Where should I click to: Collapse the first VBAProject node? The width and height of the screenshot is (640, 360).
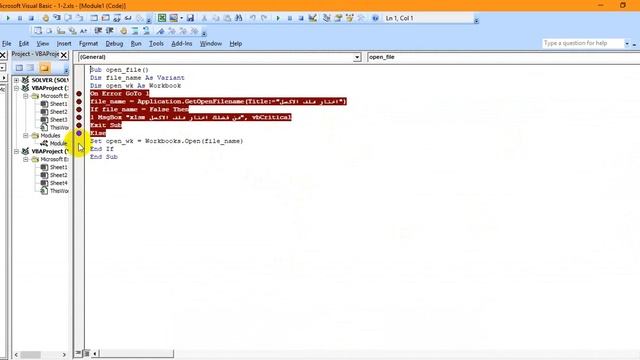[x=16, y=88]
